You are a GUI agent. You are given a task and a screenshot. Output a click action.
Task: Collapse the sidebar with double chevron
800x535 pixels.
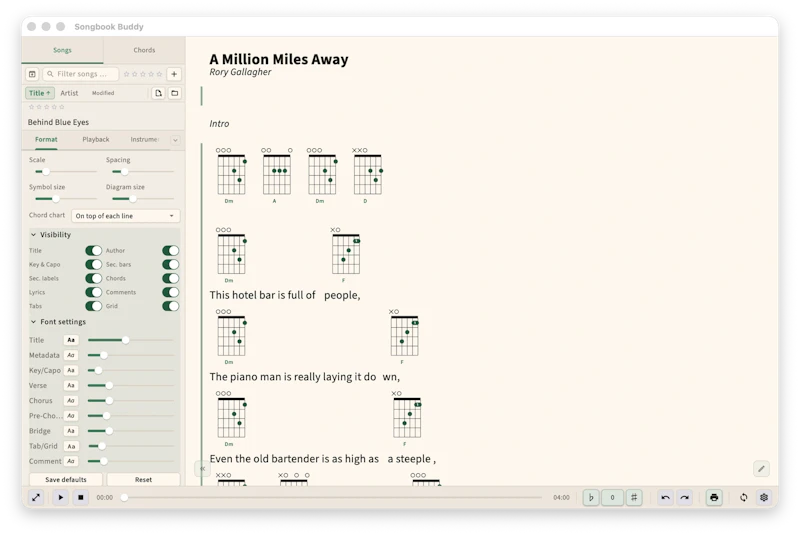(x=202, y=468)
